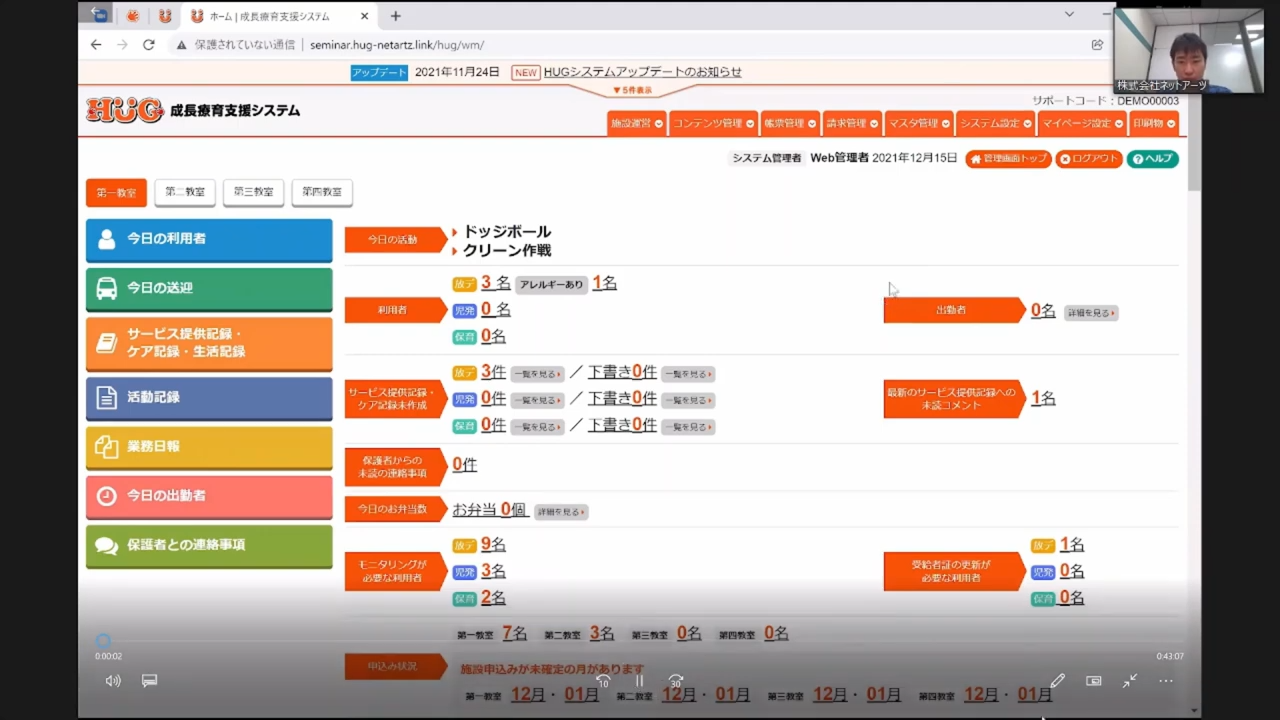Expand the システム設定 menu

[995, 123]
